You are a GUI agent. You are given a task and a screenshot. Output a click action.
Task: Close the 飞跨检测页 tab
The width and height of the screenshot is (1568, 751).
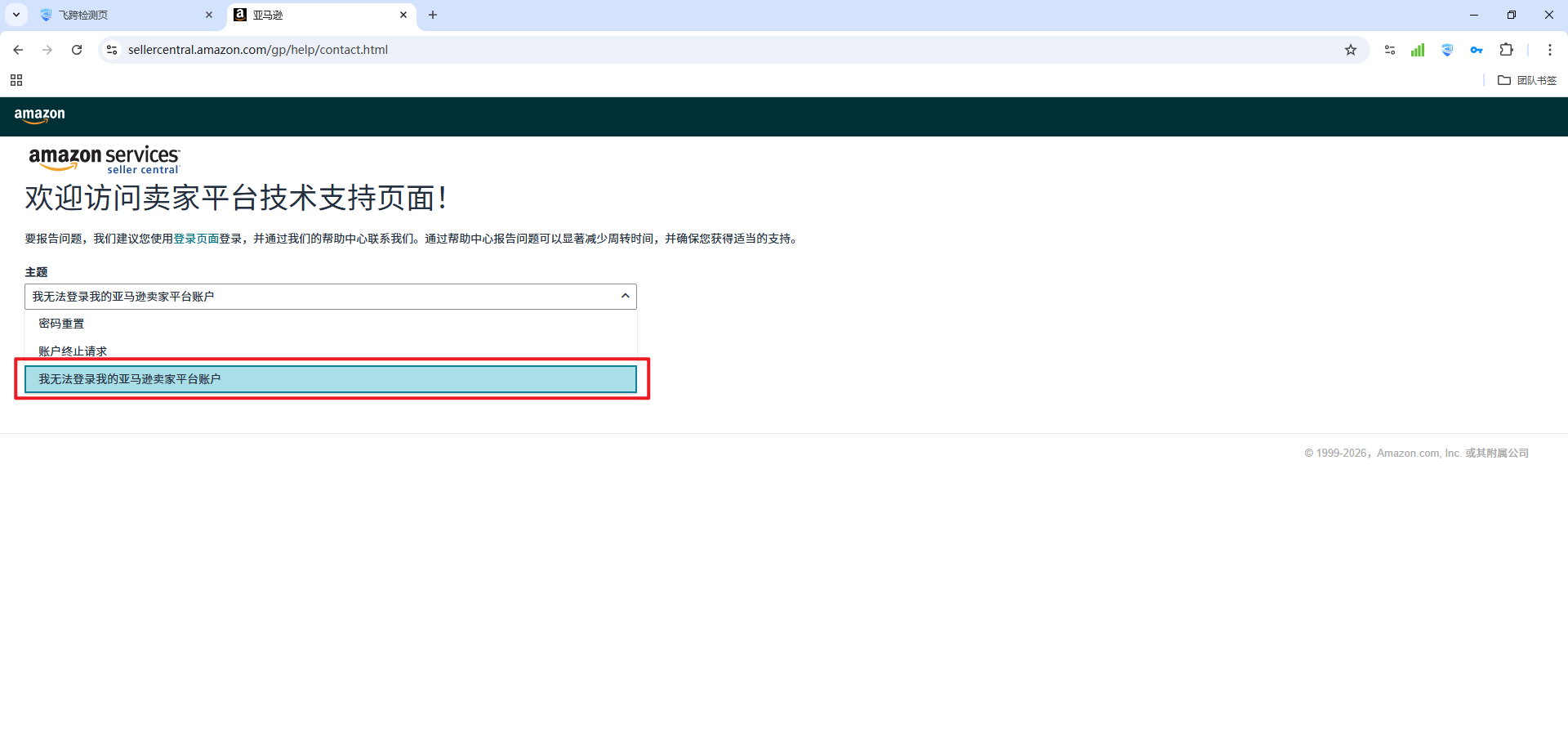(x=209, y=15)
